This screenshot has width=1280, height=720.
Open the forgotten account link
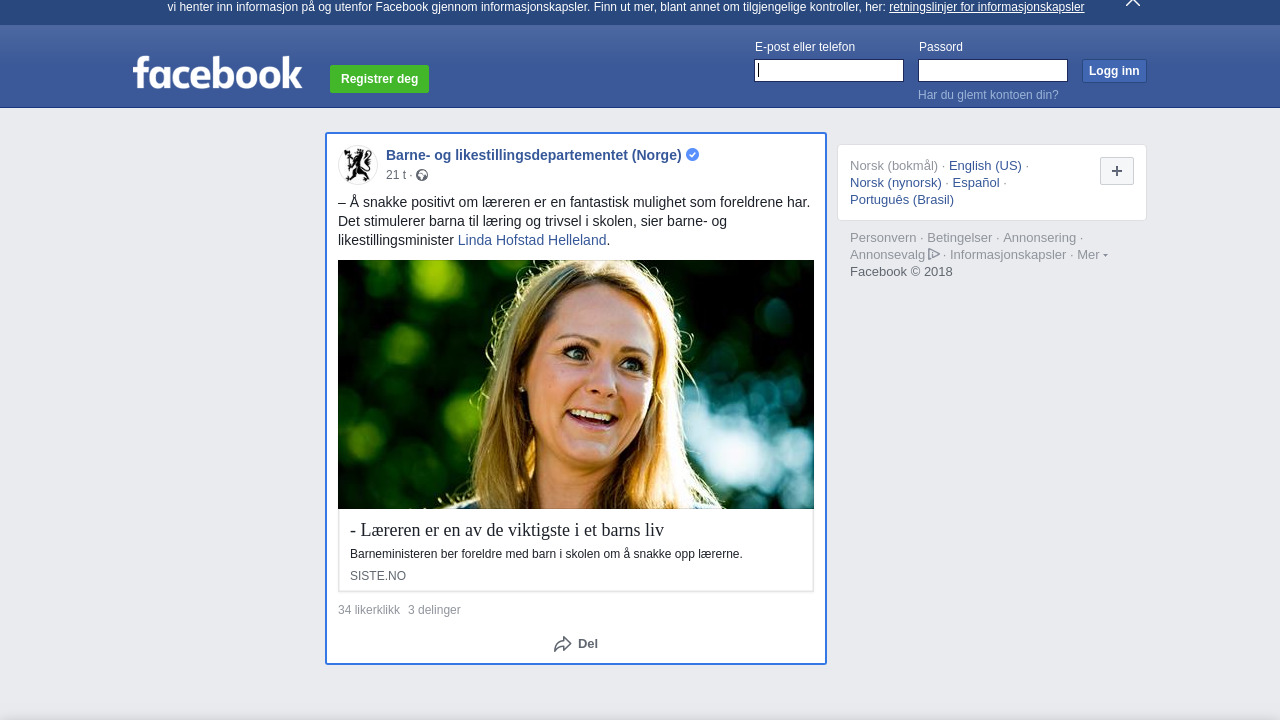pos(988,95)
